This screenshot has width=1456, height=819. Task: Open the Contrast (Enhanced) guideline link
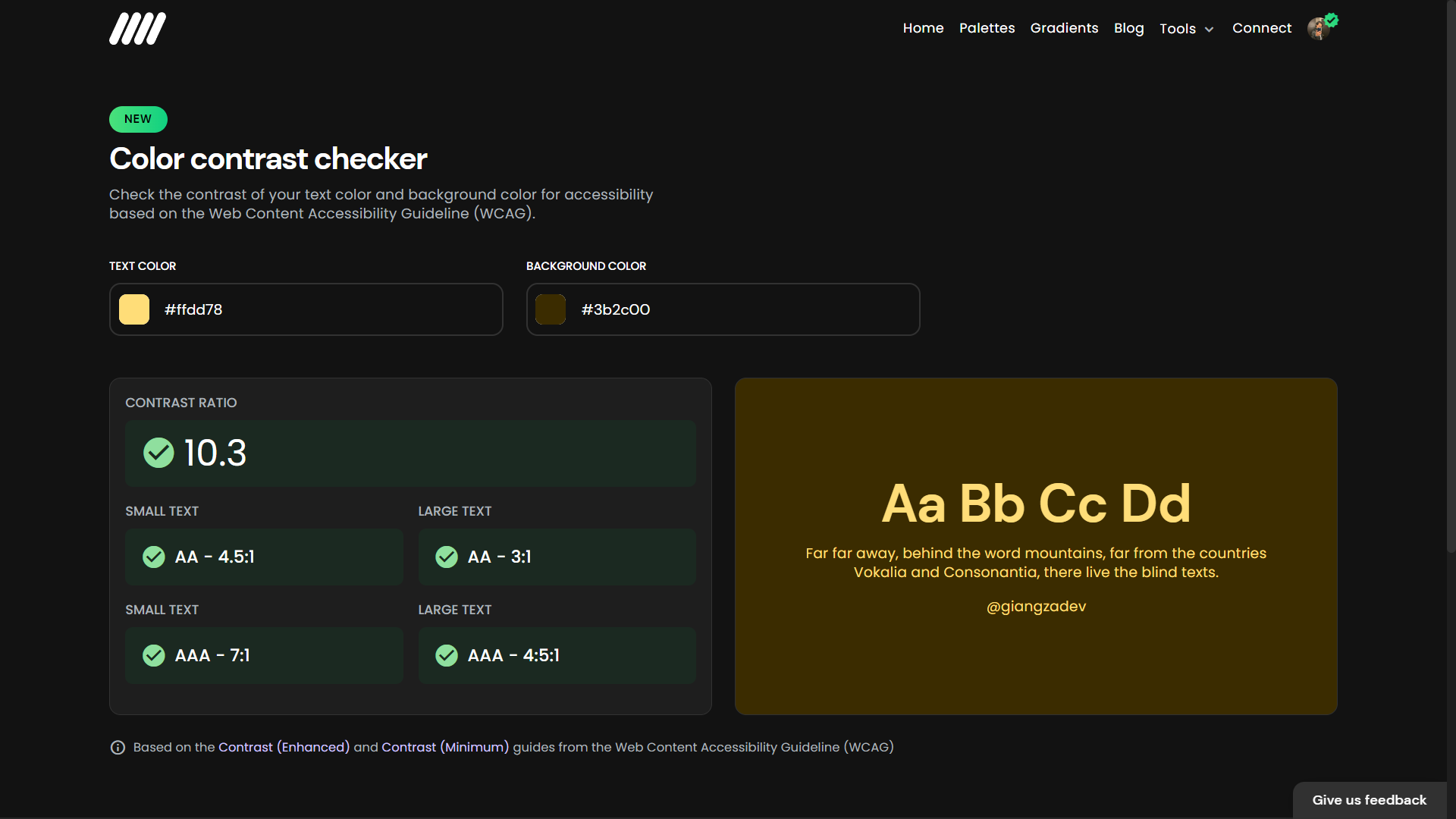tap(284, 747)
